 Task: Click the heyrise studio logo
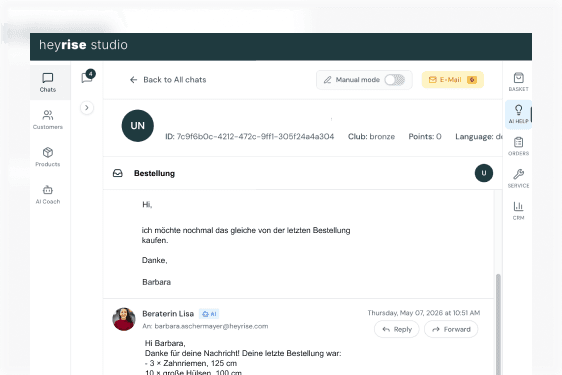coord(83,45)
